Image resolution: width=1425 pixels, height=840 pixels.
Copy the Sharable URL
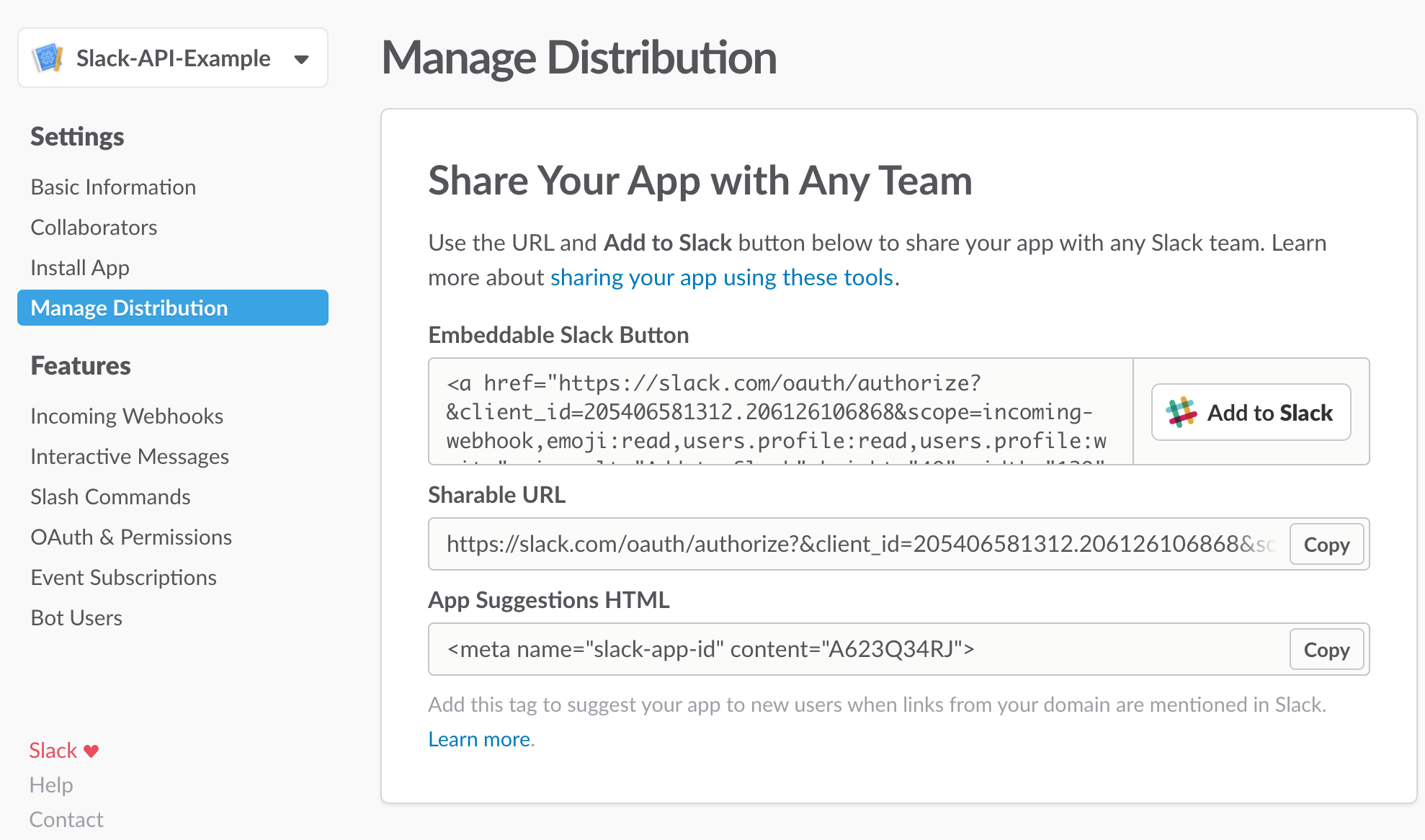click(x=1326, y=545)
